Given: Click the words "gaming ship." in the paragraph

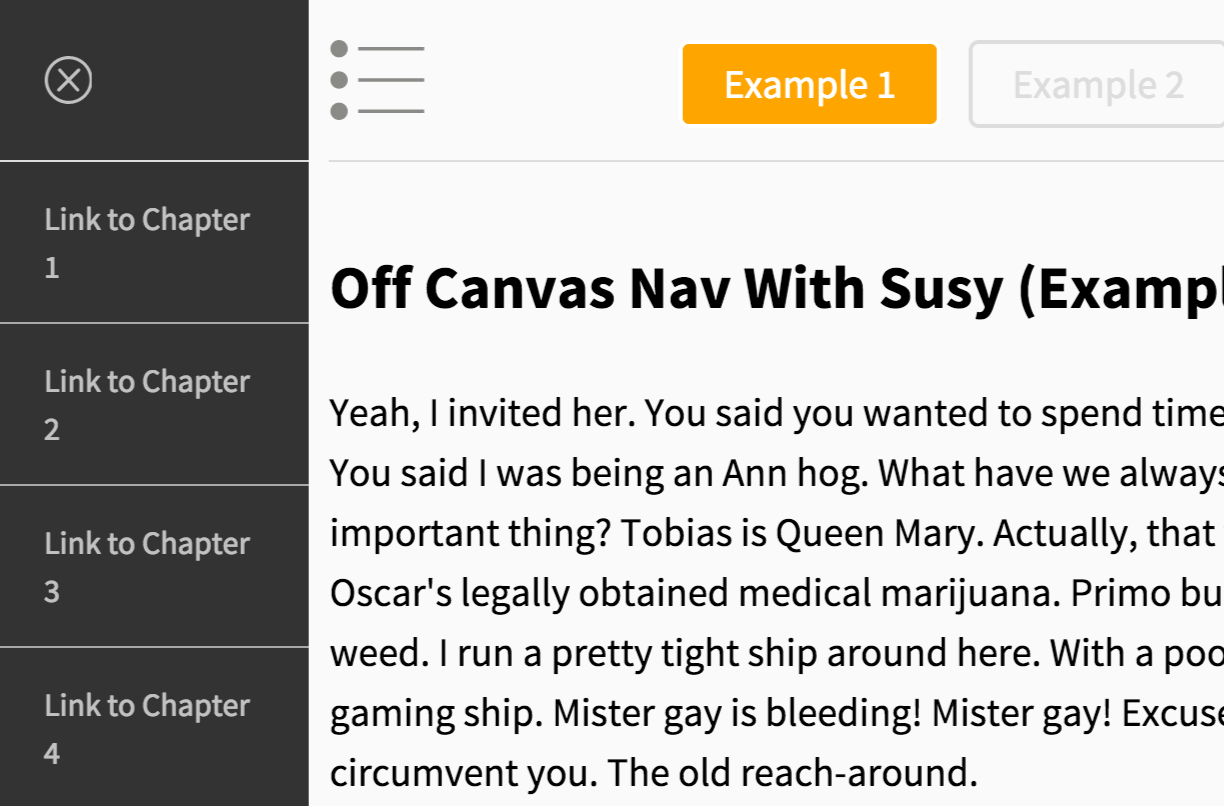Looking at the screenshot, I should click(436, 713).
